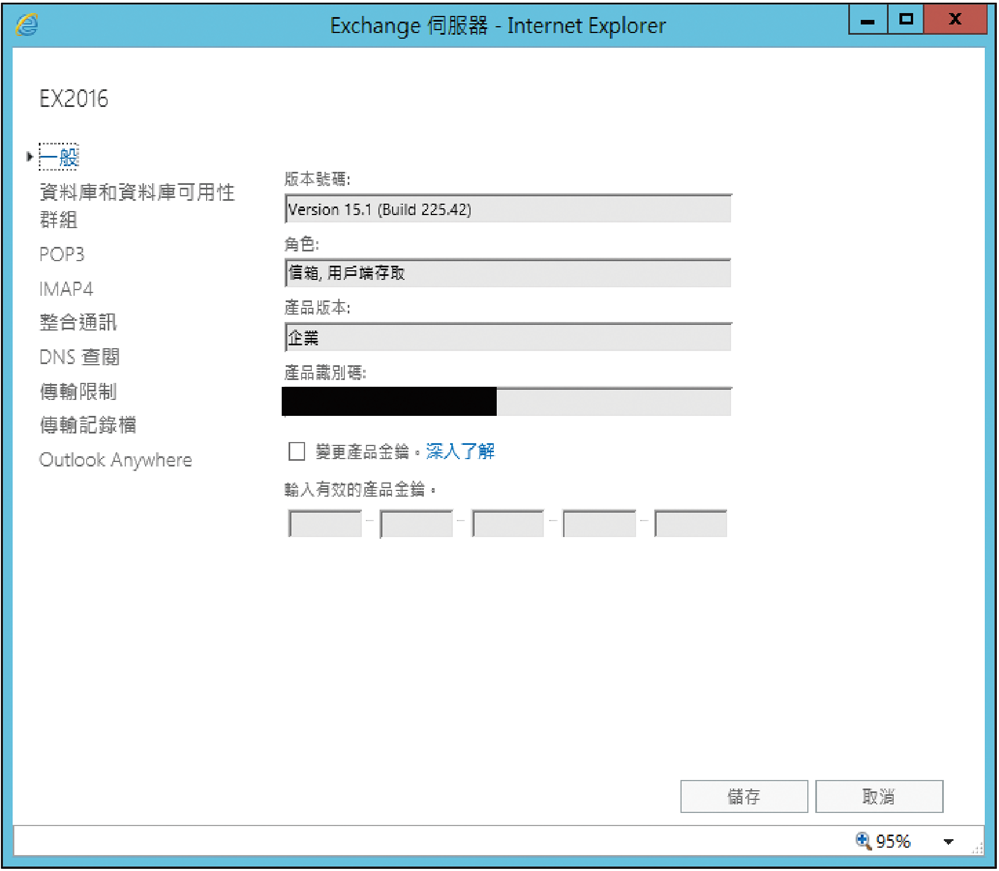The height and width of the screenshot is (871, 999).
Task: Close the Exchange 伺服器 window
Action: [955, 20]
